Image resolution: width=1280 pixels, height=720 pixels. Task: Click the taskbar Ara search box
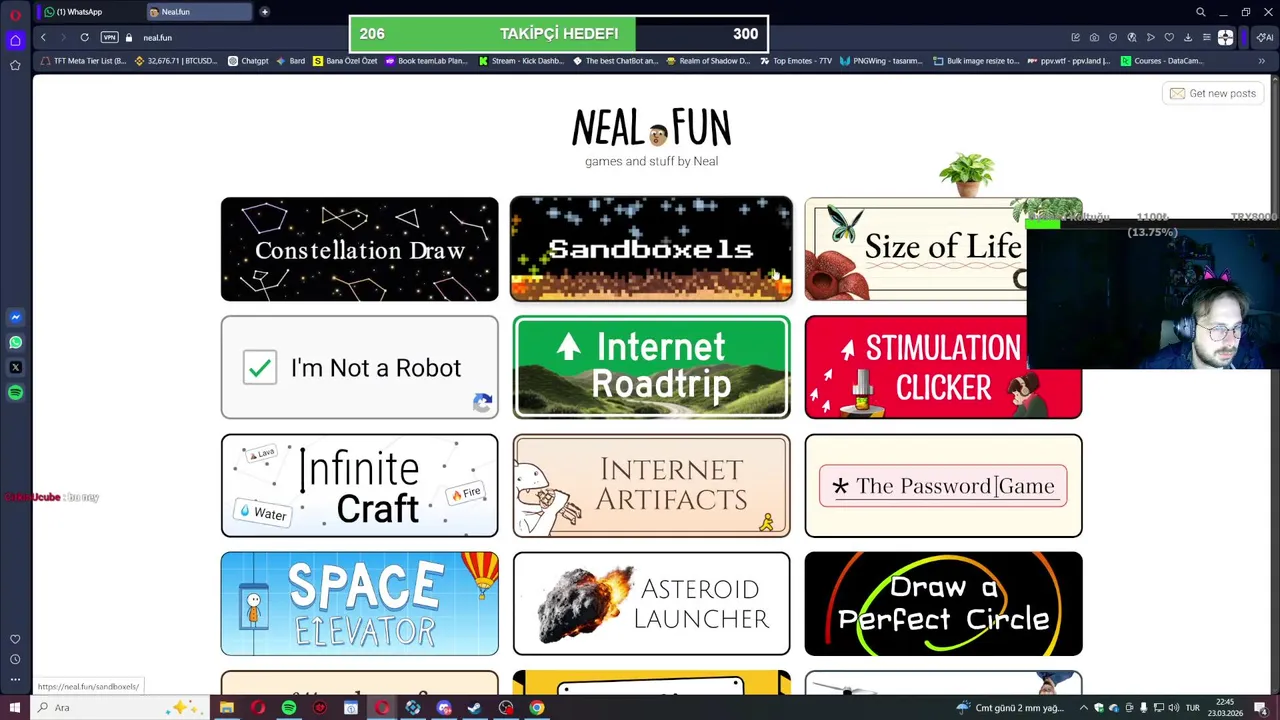pyautogui.click(x=118, y=707)
